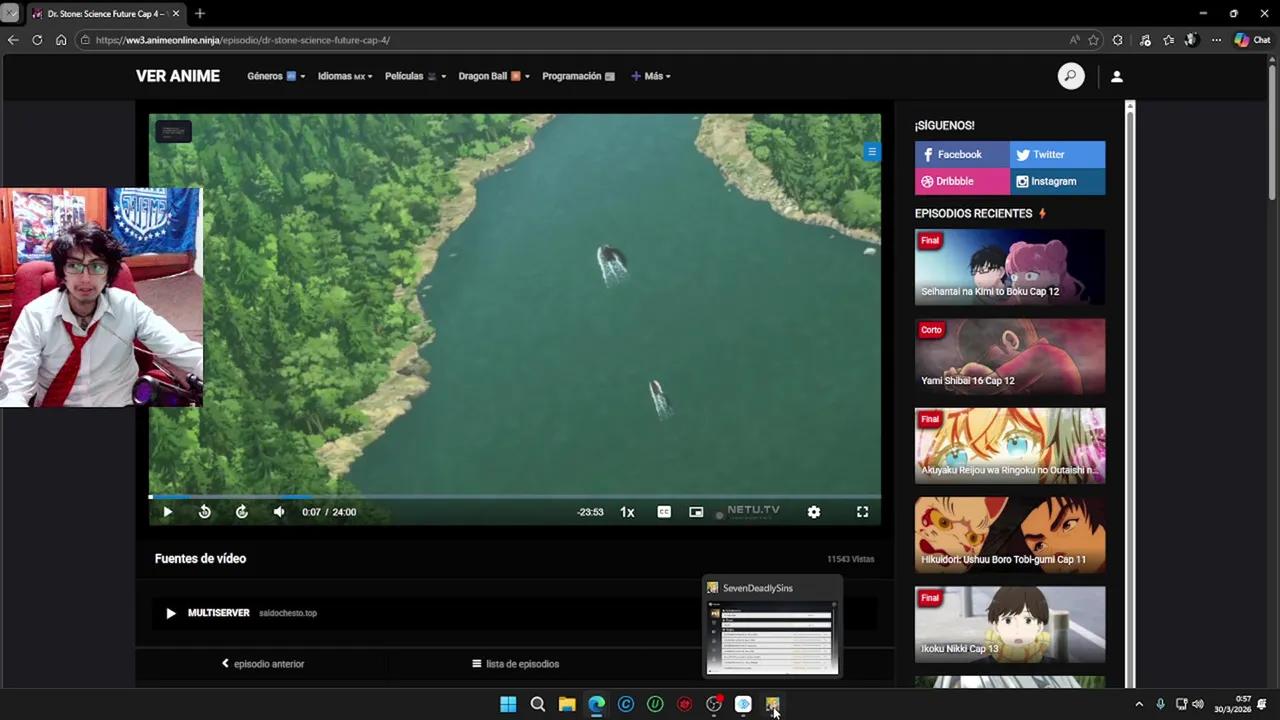Viewport: 1280px width, 720px height.
Task: Open the notification center icon
Action: coord(1262,704)
